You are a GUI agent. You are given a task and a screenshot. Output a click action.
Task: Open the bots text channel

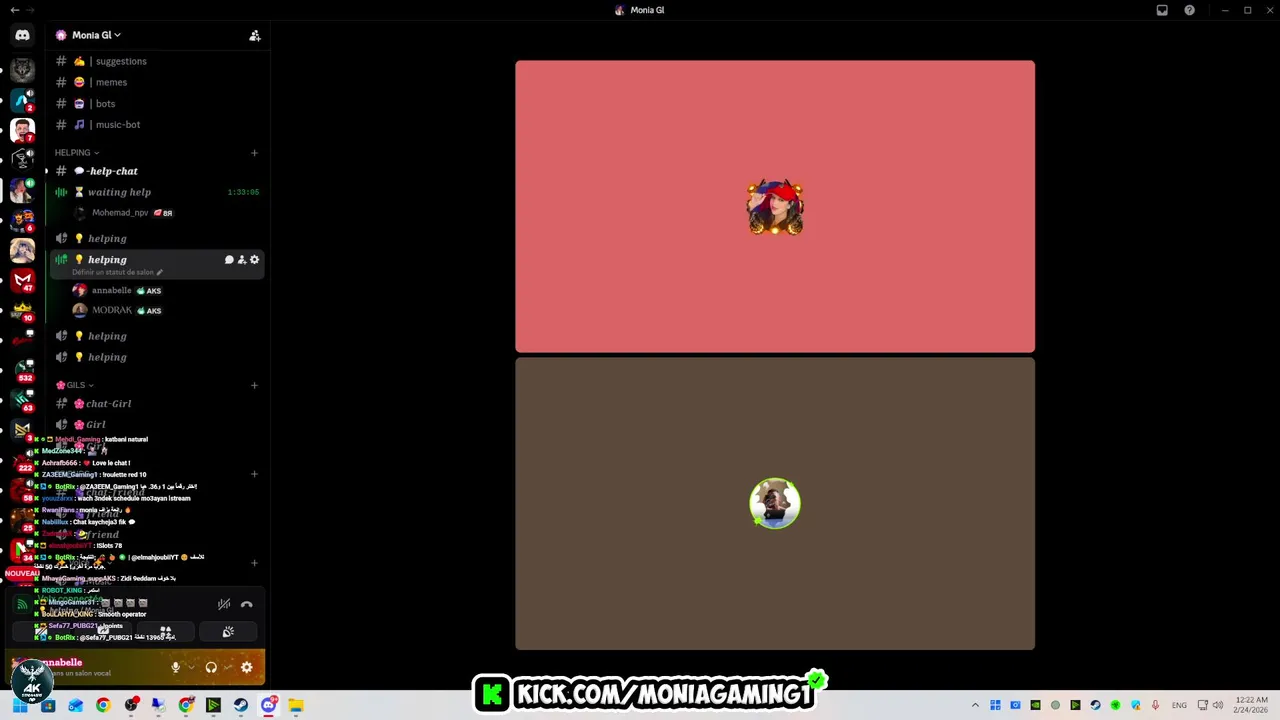(x=155, y=103)
